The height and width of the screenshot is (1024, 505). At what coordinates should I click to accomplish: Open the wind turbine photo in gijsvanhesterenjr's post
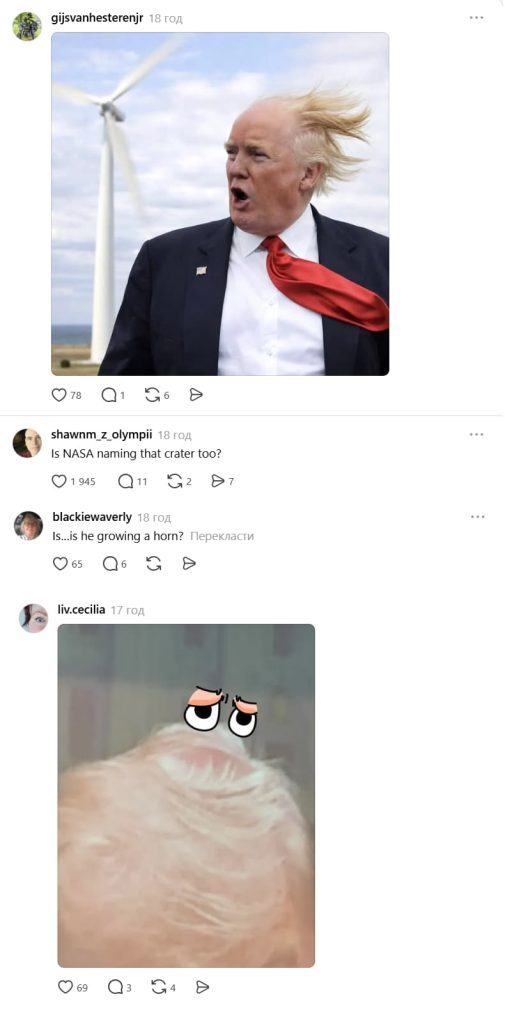coord(220,204)
